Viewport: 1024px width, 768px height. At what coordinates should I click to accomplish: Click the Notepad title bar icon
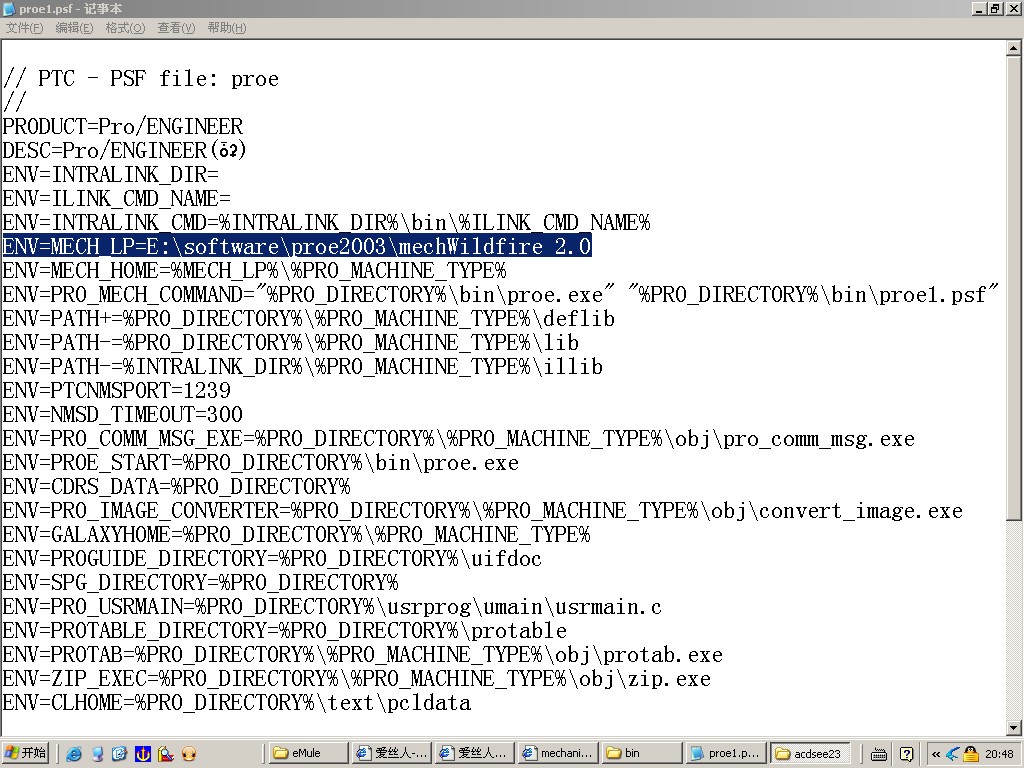coord(9,8)
